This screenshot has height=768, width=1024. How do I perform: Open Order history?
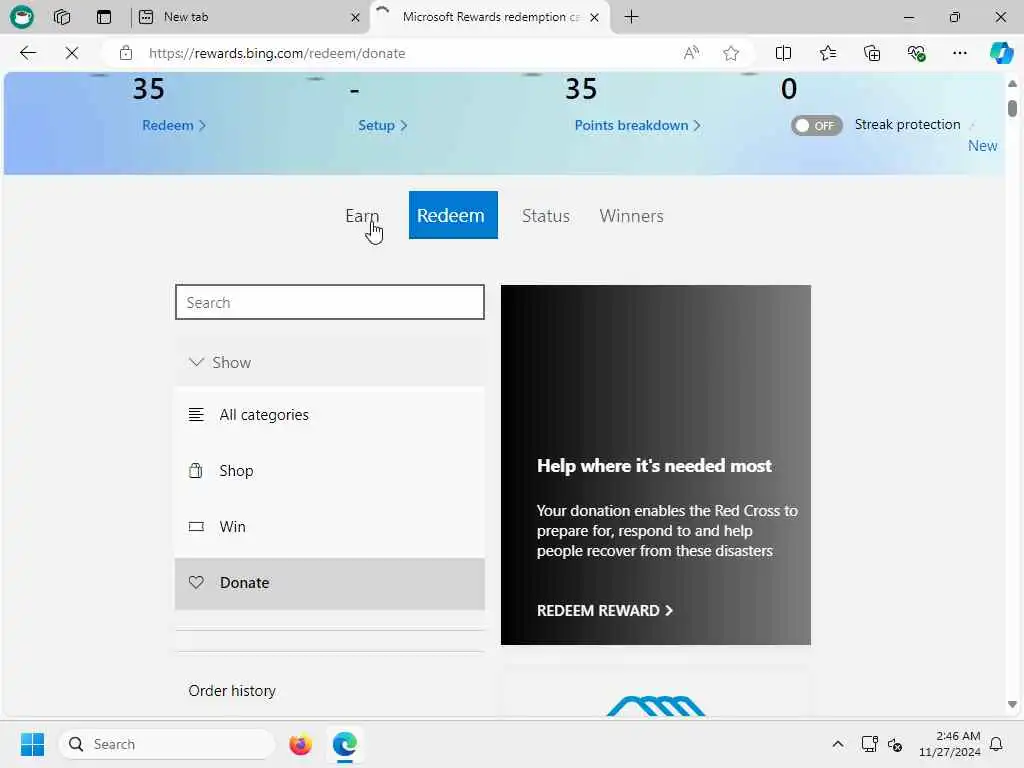click(232, 691)
